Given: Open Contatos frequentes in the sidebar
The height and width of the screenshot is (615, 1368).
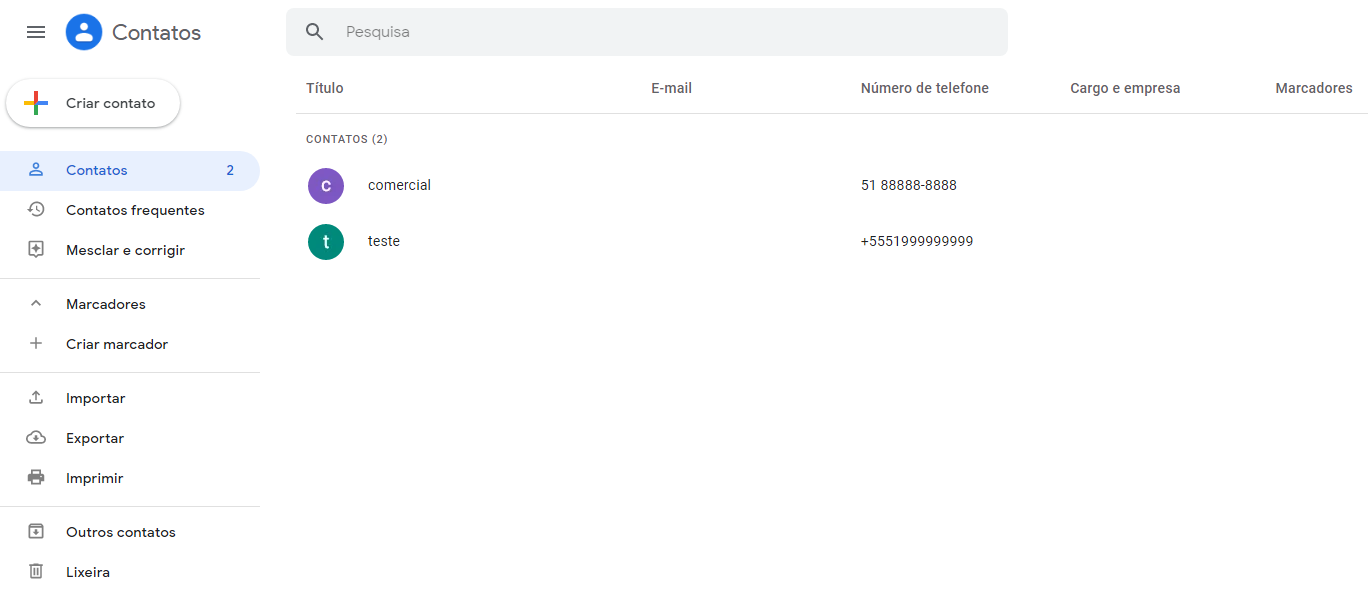Looking at the screenshot, I should coord(134,210).
